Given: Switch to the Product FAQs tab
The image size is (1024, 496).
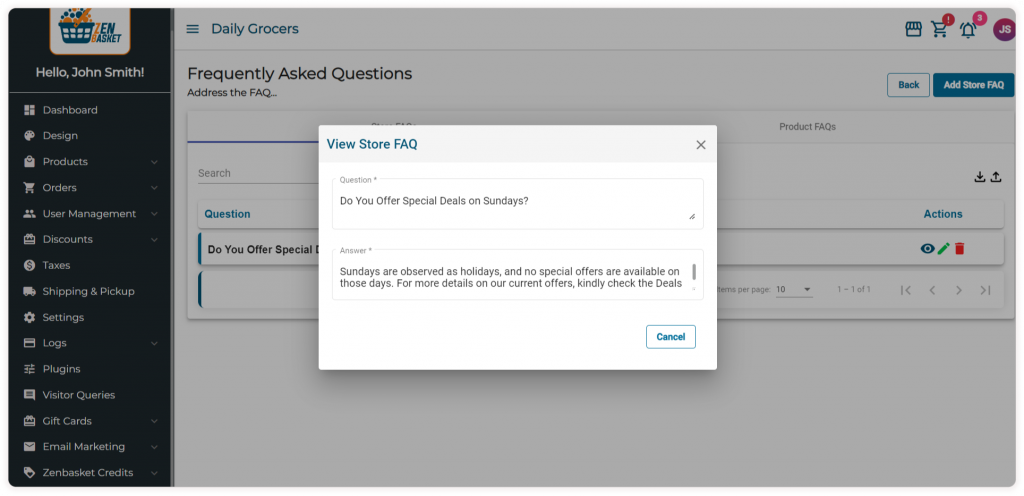Looking at the screenshot, I should coord(807,127).
